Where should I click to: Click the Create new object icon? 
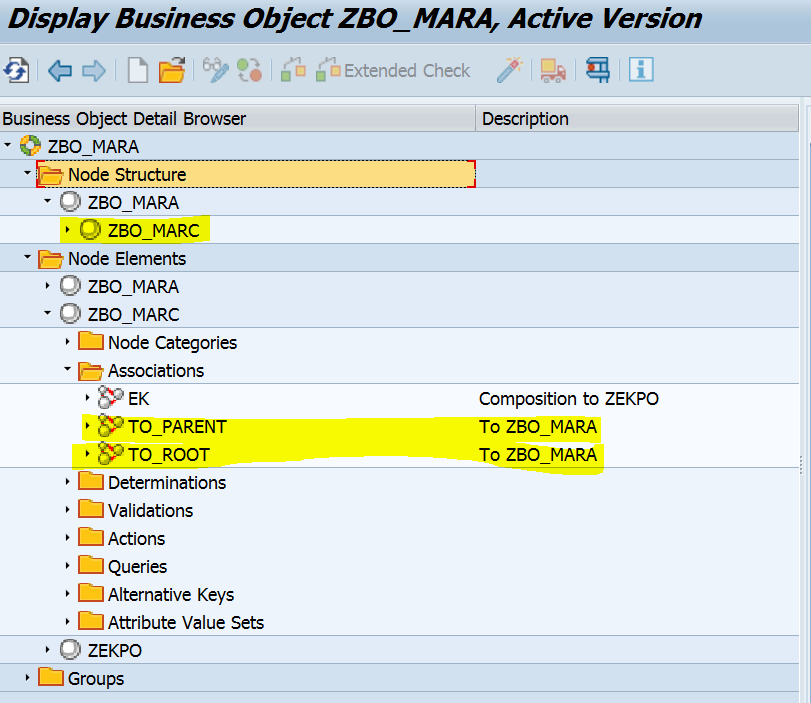point(137,70)
